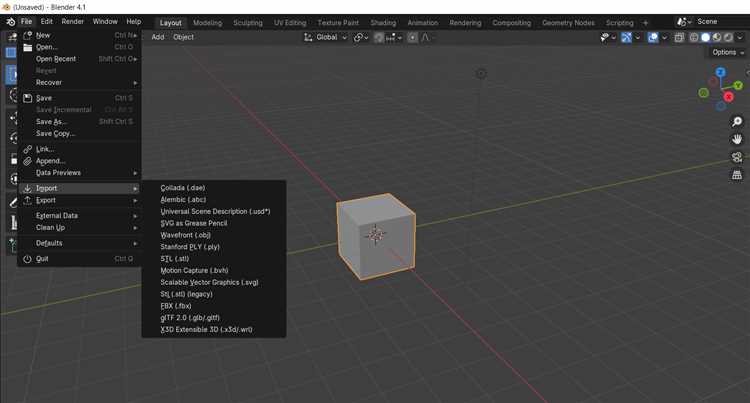Open the Object menu in viewport header
Image resolution: width=750 pixels, height=403 pixels.
tap(184, 37)
